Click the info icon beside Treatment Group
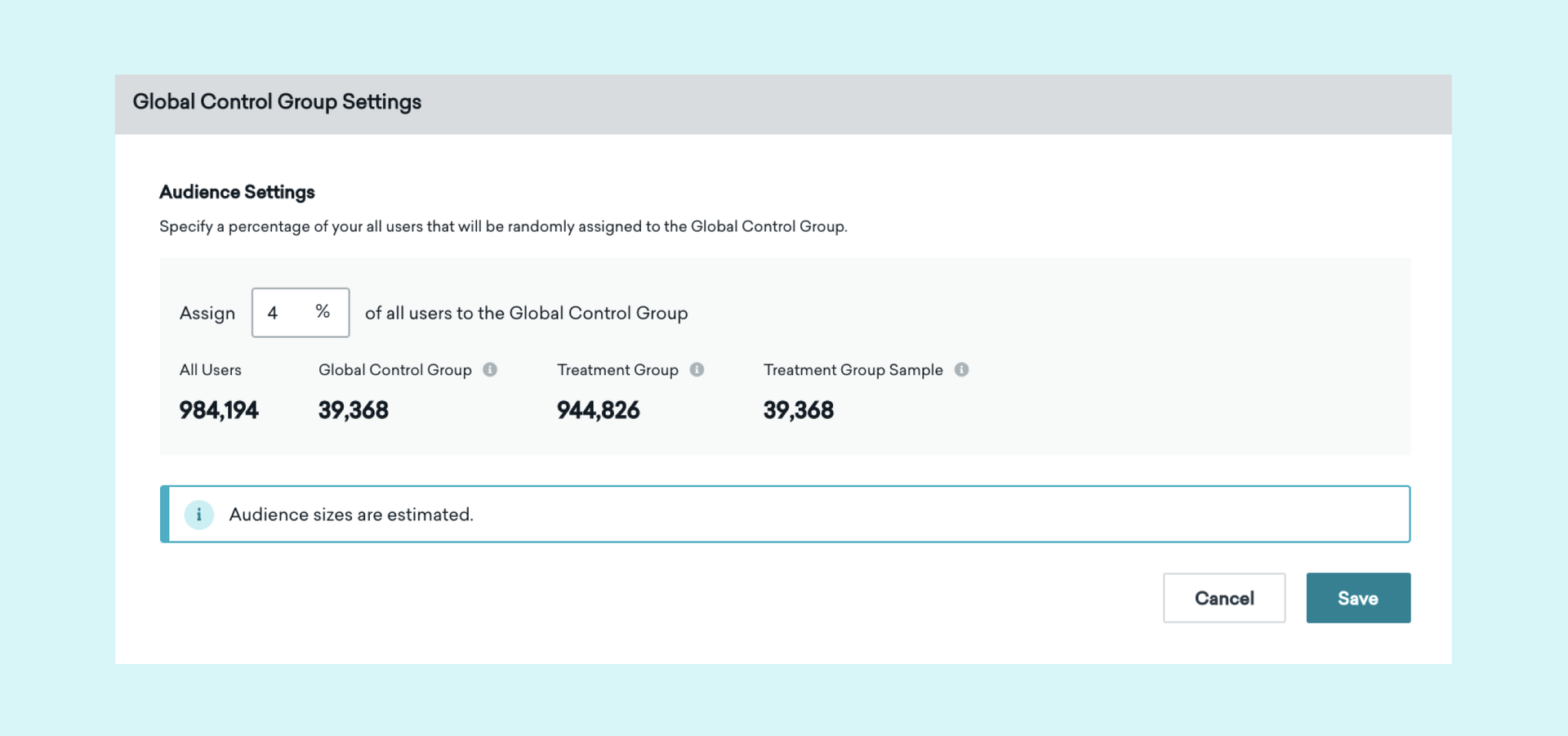1568x736 pixels. tap(697, 369)
